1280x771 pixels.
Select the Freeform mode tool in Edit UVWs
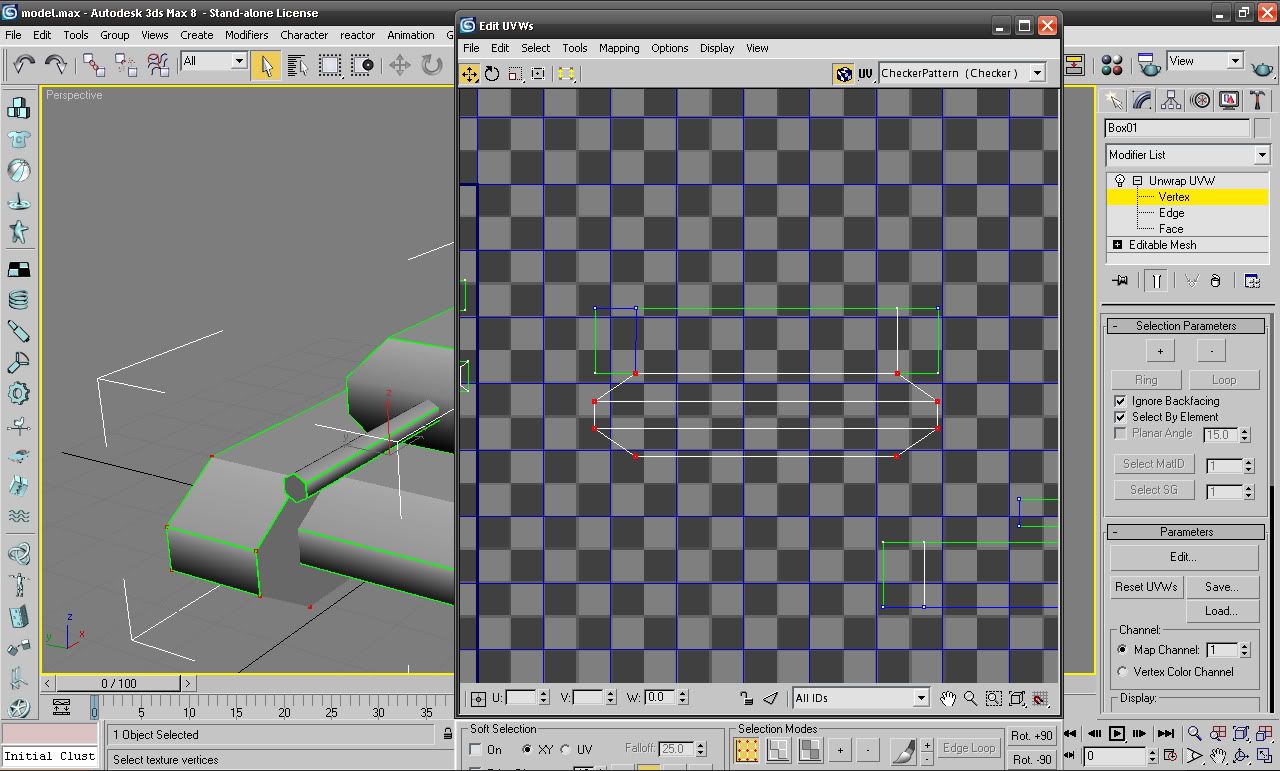[538, 74]
